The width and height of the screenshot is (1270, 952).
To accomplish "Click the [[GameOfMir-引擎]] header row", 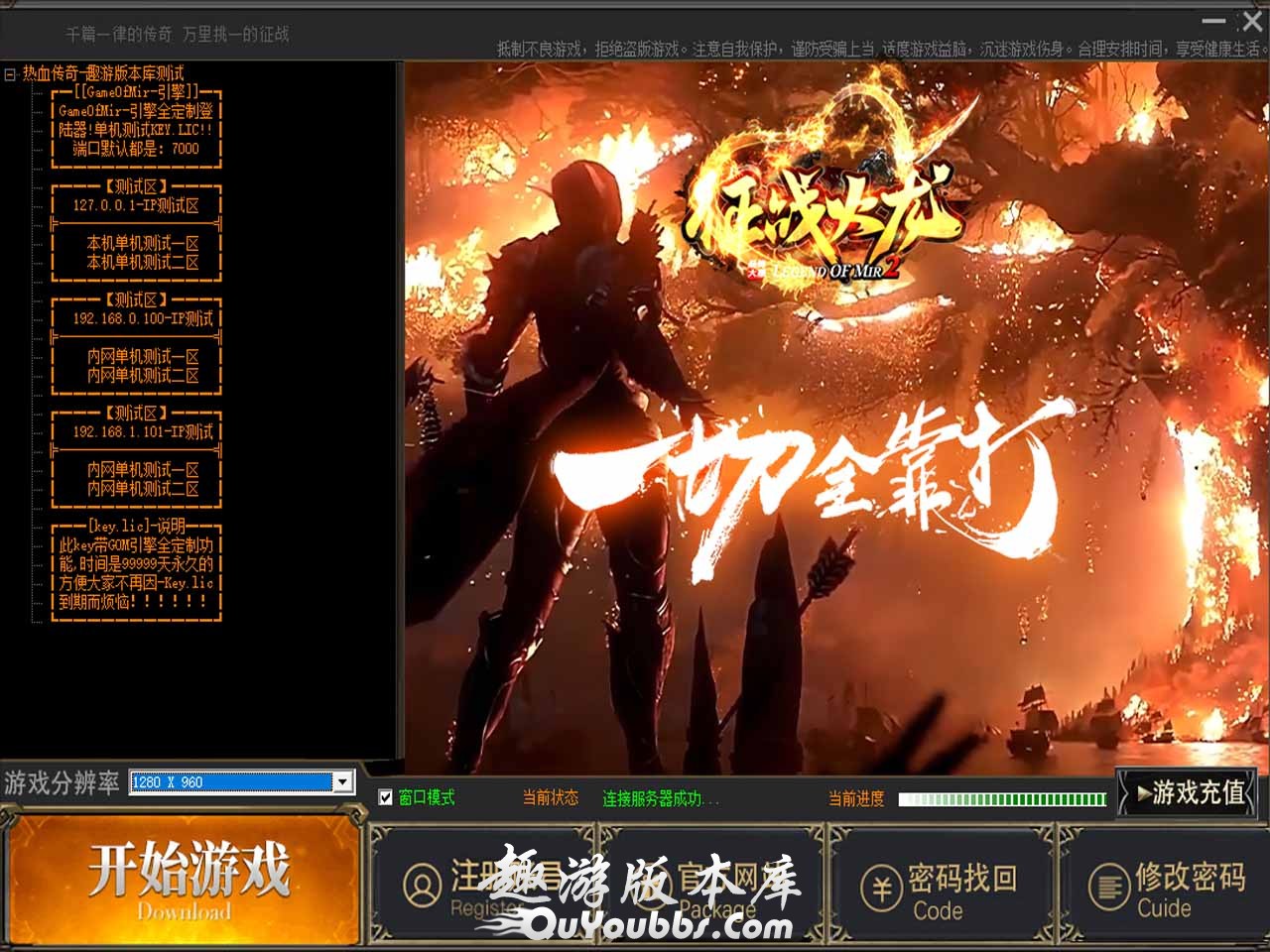I will point(136,92).
